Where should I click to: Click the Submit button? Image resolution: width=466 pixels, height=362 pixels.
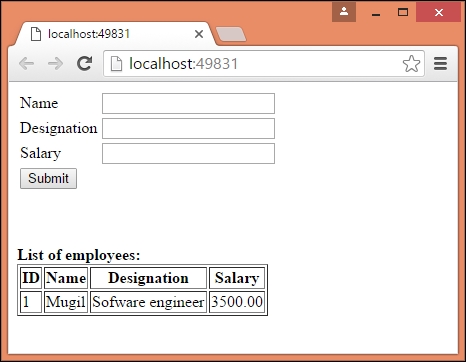[48, 178]
